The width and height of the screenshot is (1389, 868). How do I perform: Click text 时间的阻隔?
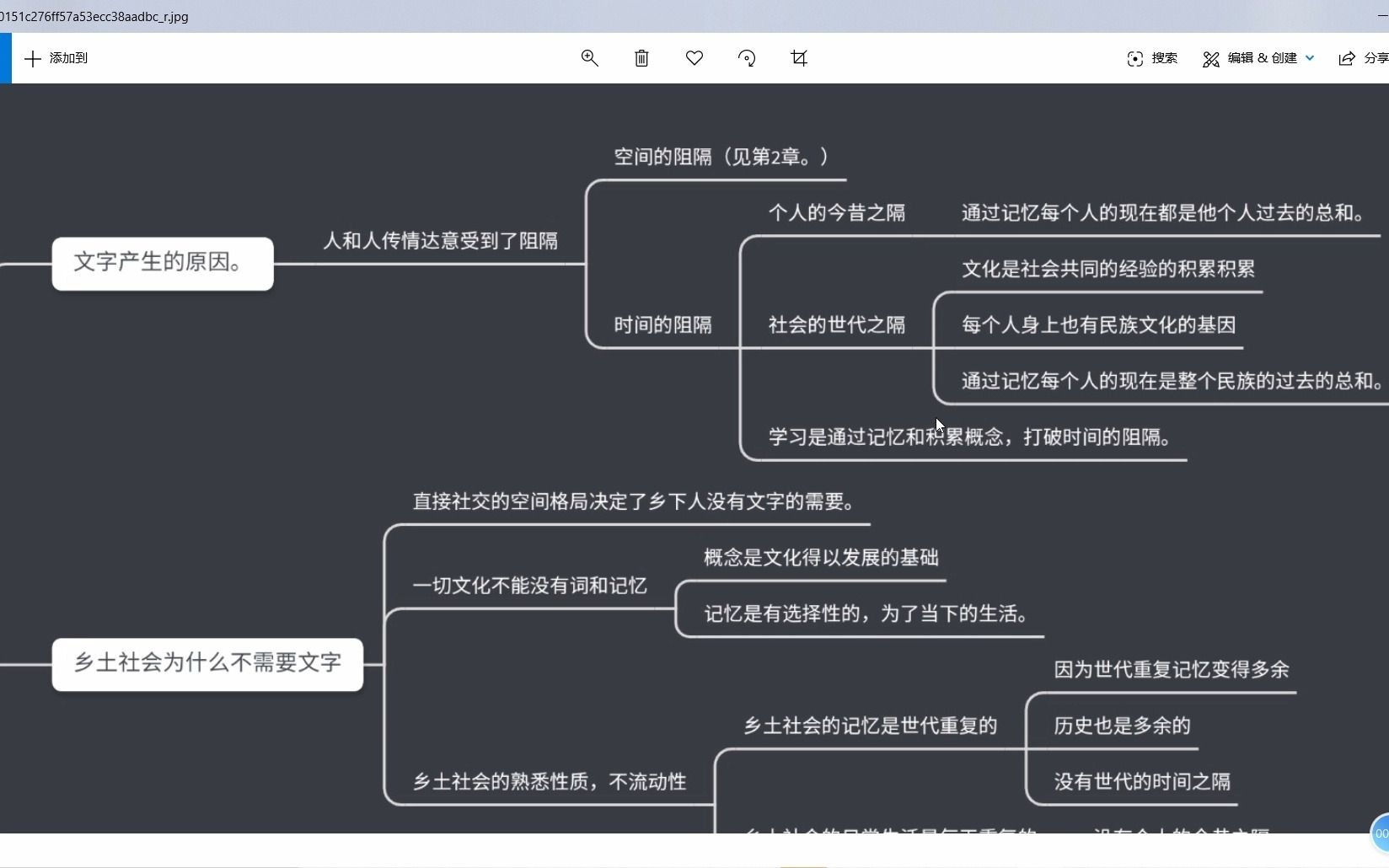pos(662,325)
